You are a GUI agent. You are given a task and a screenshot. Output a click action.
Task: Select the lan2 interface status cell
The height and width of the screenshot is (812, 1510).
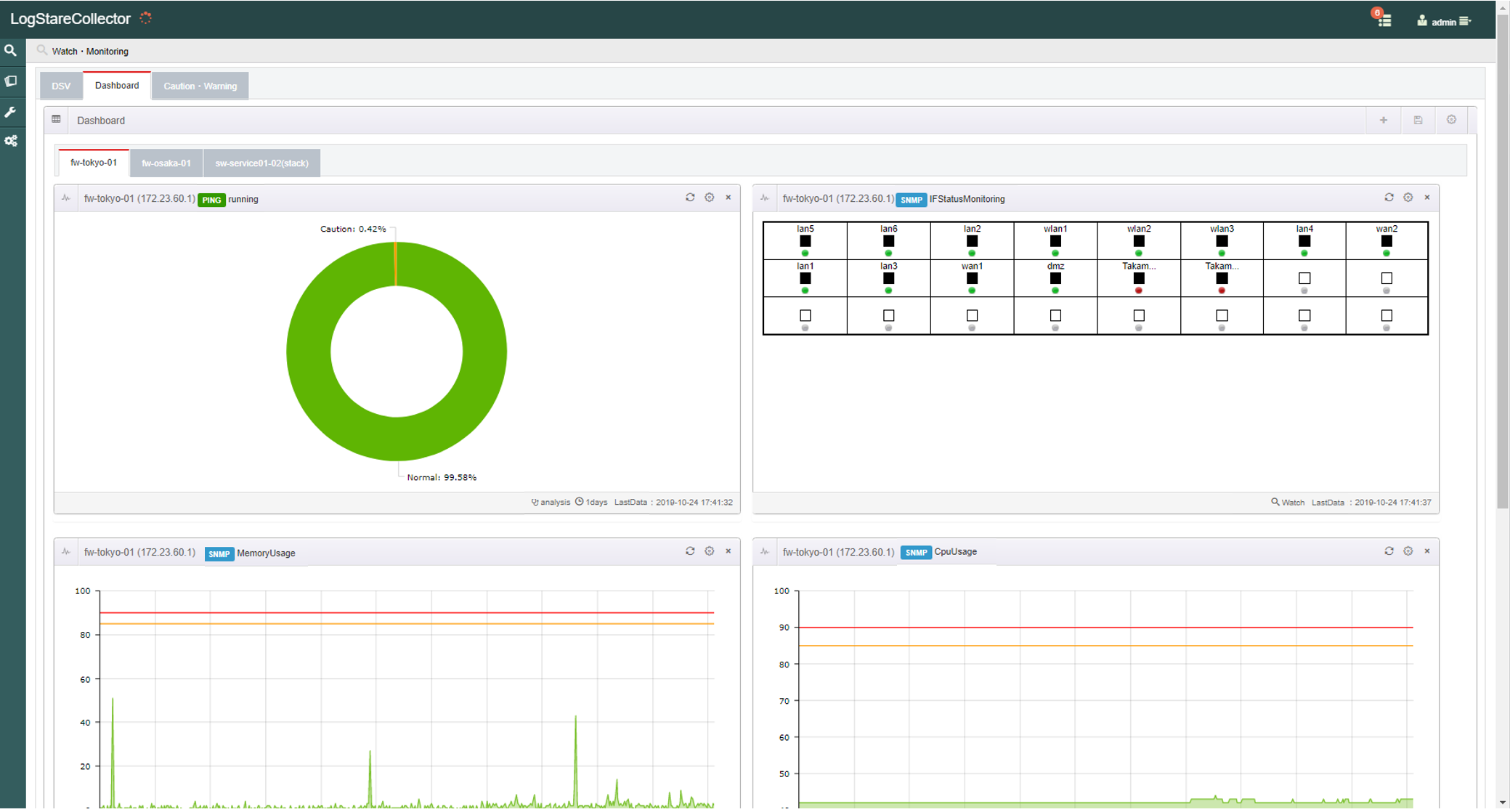(x=972, y=240)
